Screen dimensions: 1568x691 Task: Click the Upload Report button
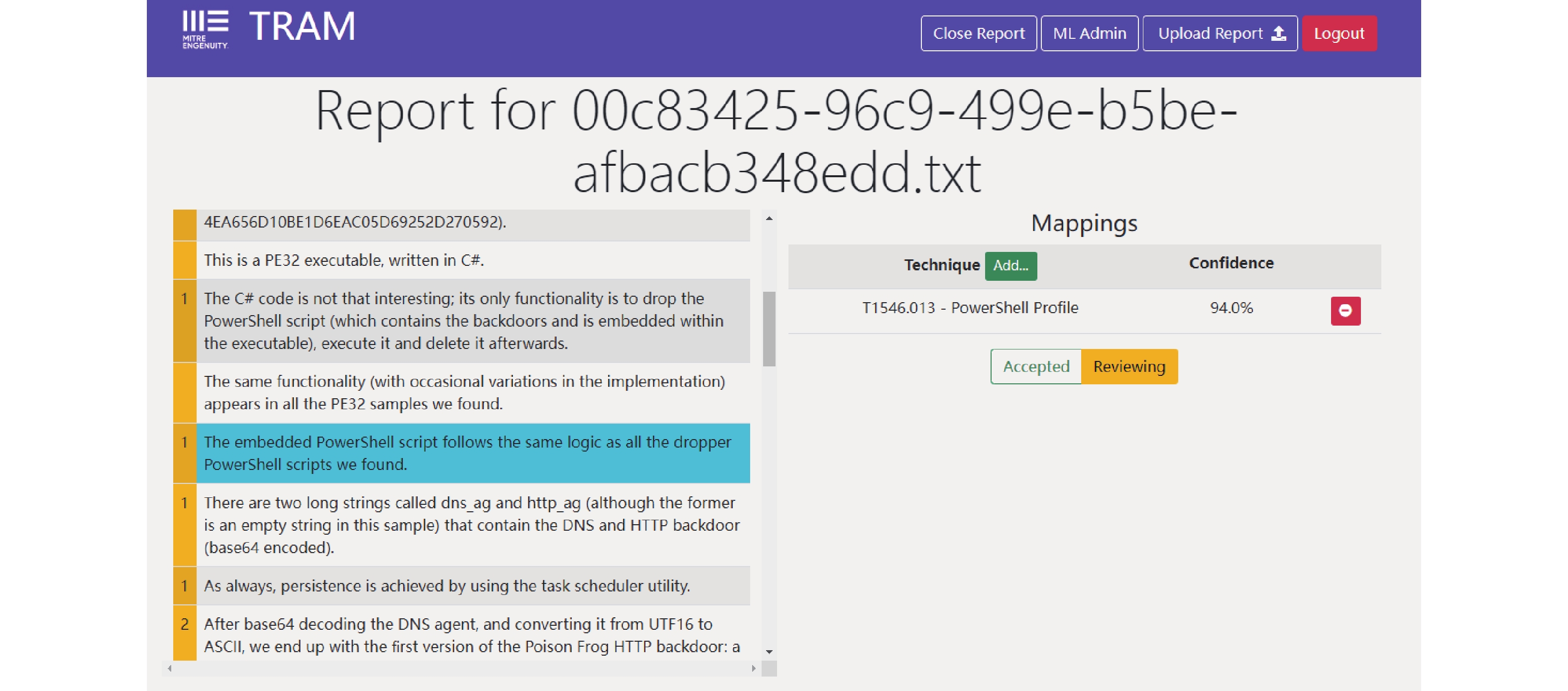pyautogui.click(x=1219, y=33)
